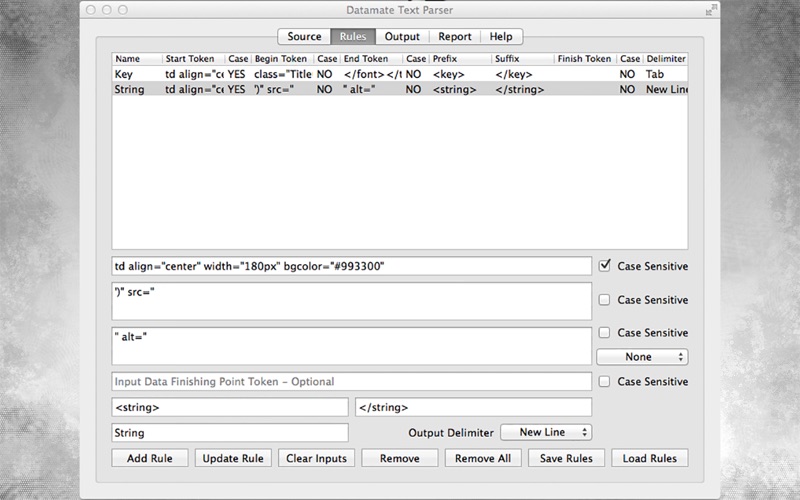The height and width of the screenshot is (500, 800).
Task: Click Clear Inputs button
Action: (316, 458)
